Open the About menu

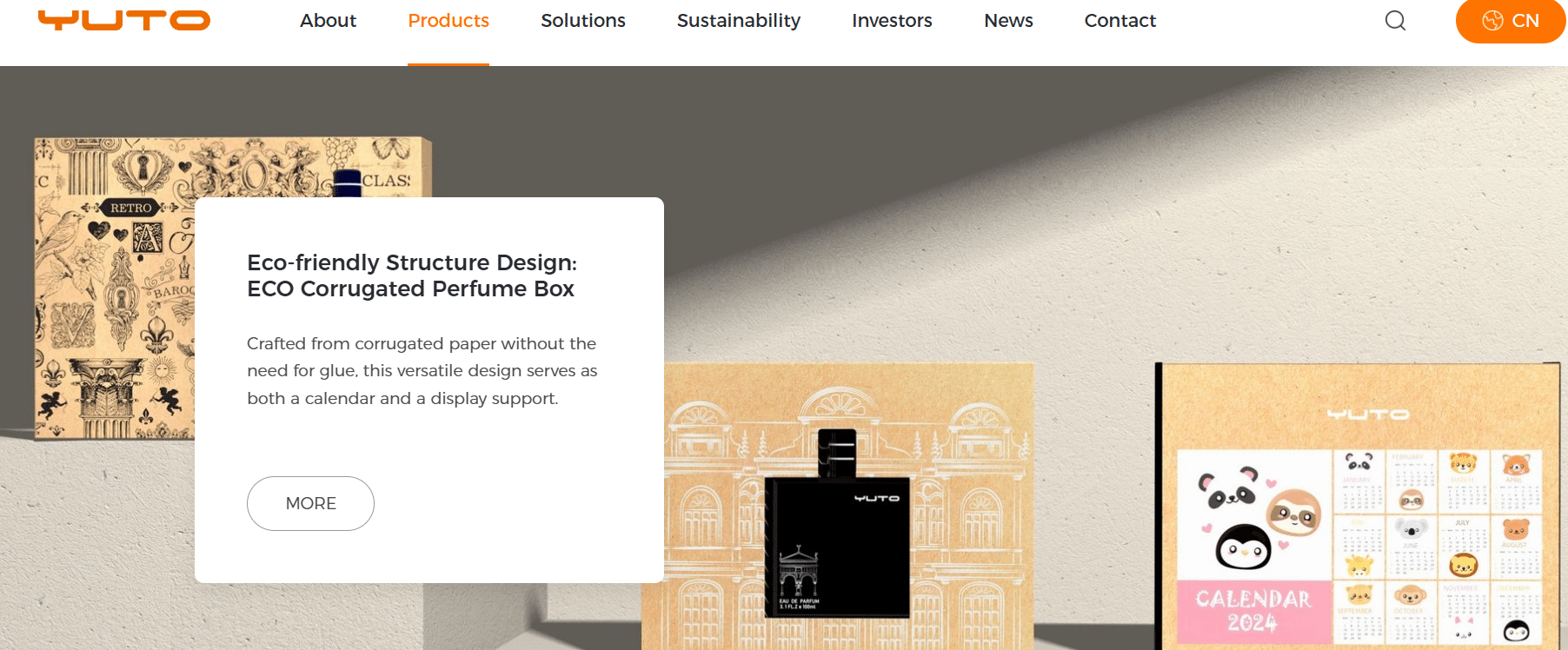pyautogui.click(x=328, y=20)
